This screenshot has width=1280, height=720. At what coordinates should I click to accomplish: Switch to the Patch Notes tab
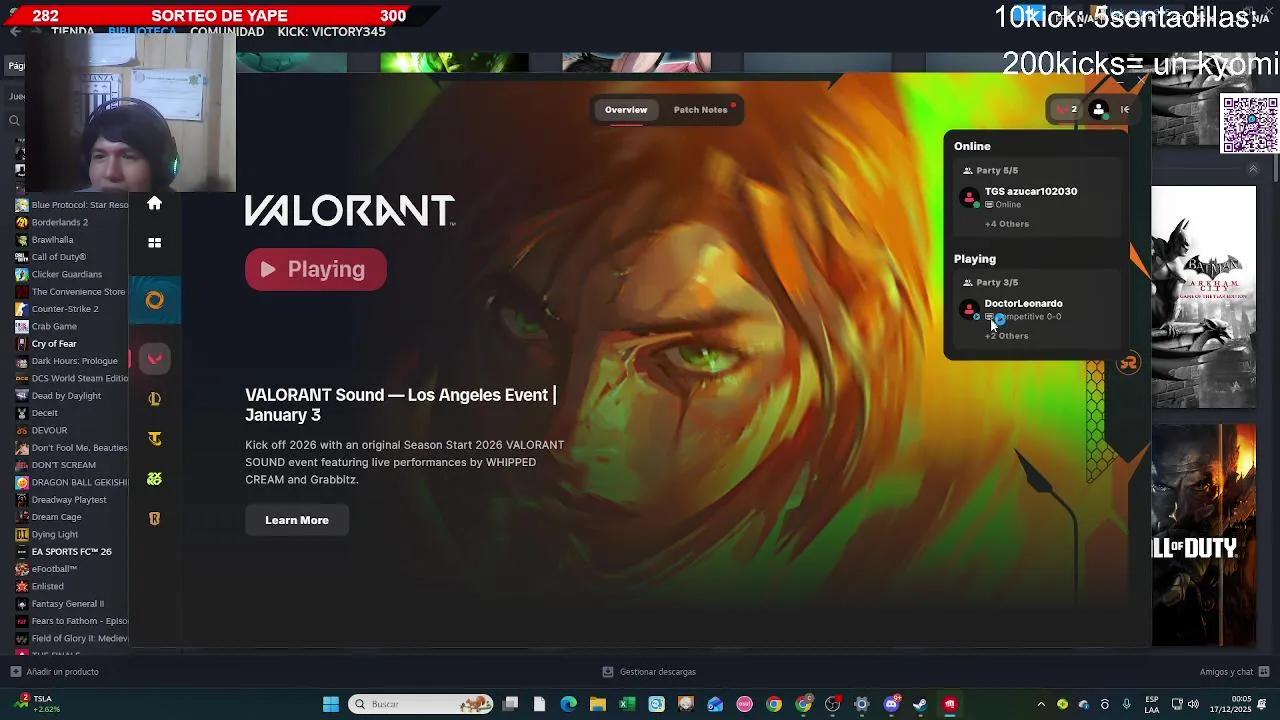coord(701,110)
